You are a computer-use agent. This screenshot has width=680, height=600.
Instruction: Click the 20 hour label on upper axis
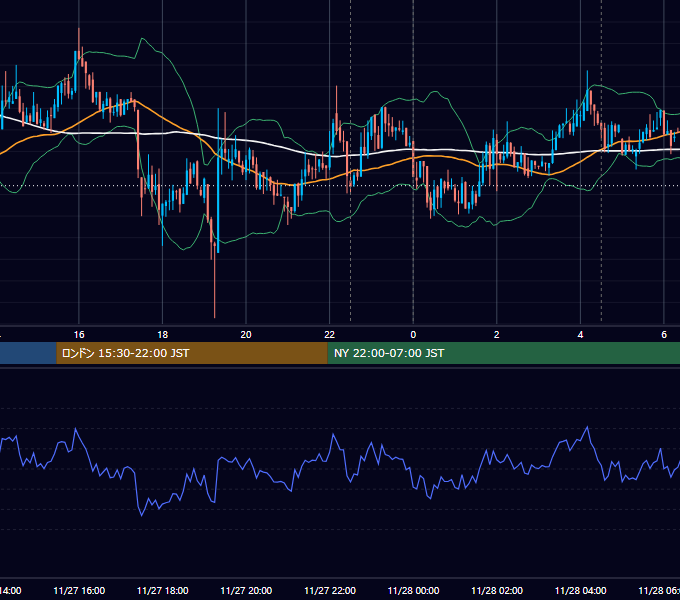246,335
